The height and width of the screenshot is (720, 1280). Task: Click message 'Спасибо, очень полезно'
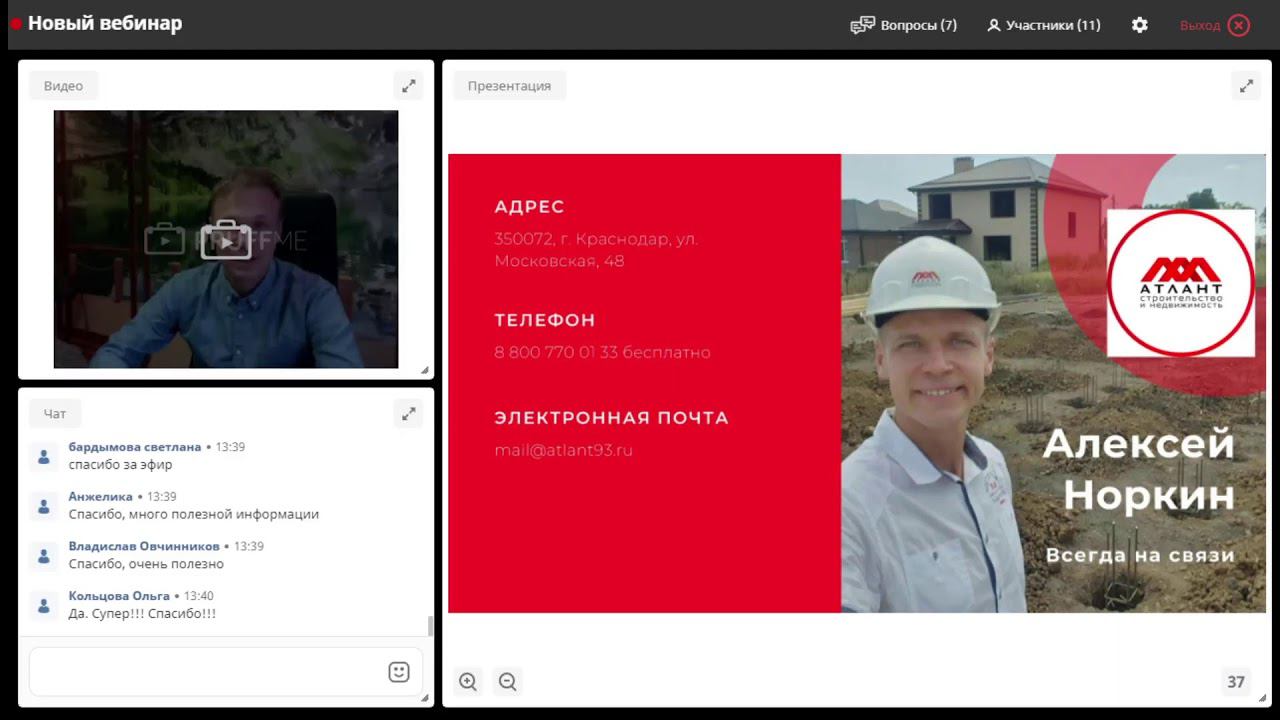point(146,564)
